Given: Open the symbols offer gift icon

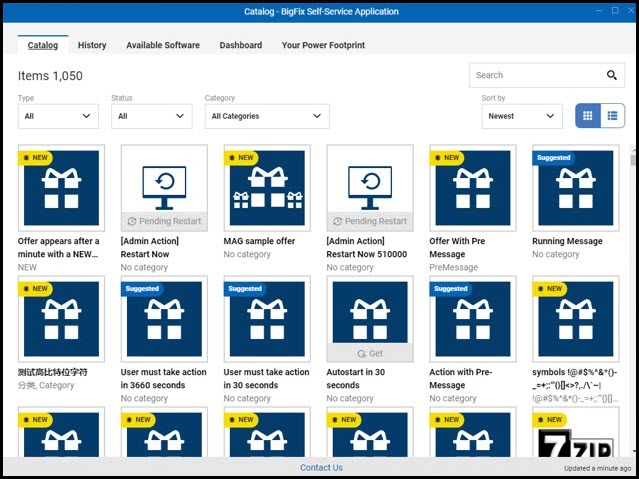Looking at the screenshot, I should coord(575,319).
